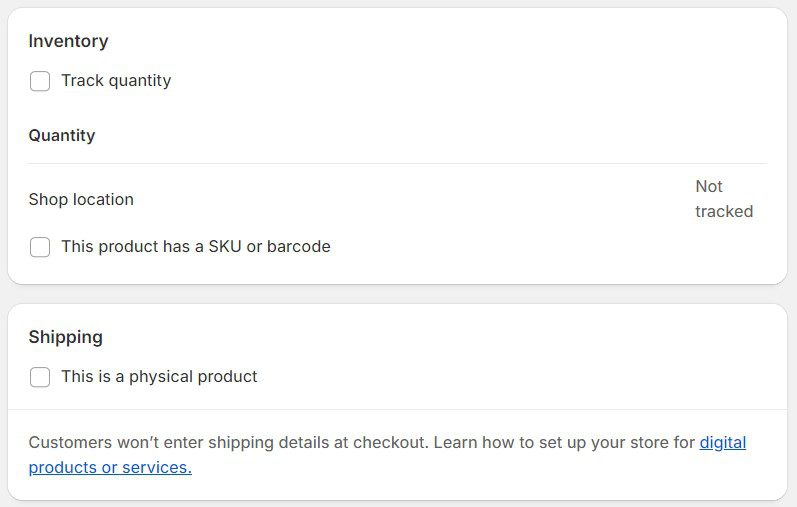The height and width of the screenshot is (507, 797).
Task: Click the Shipping section heading
Action: click(x=65, y=337)
